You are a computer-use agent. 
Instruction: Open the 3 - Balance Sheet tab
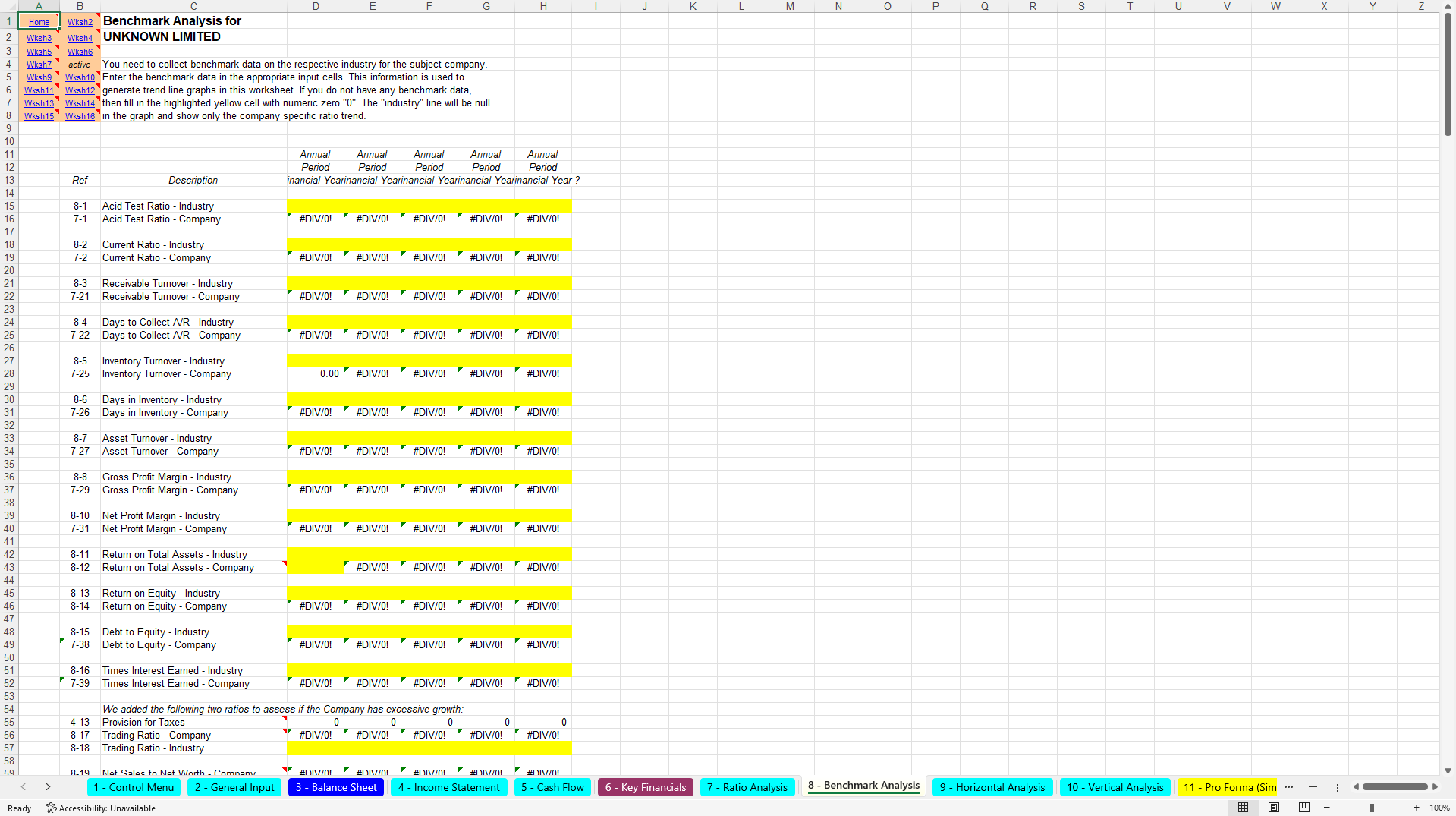[336, 787]
